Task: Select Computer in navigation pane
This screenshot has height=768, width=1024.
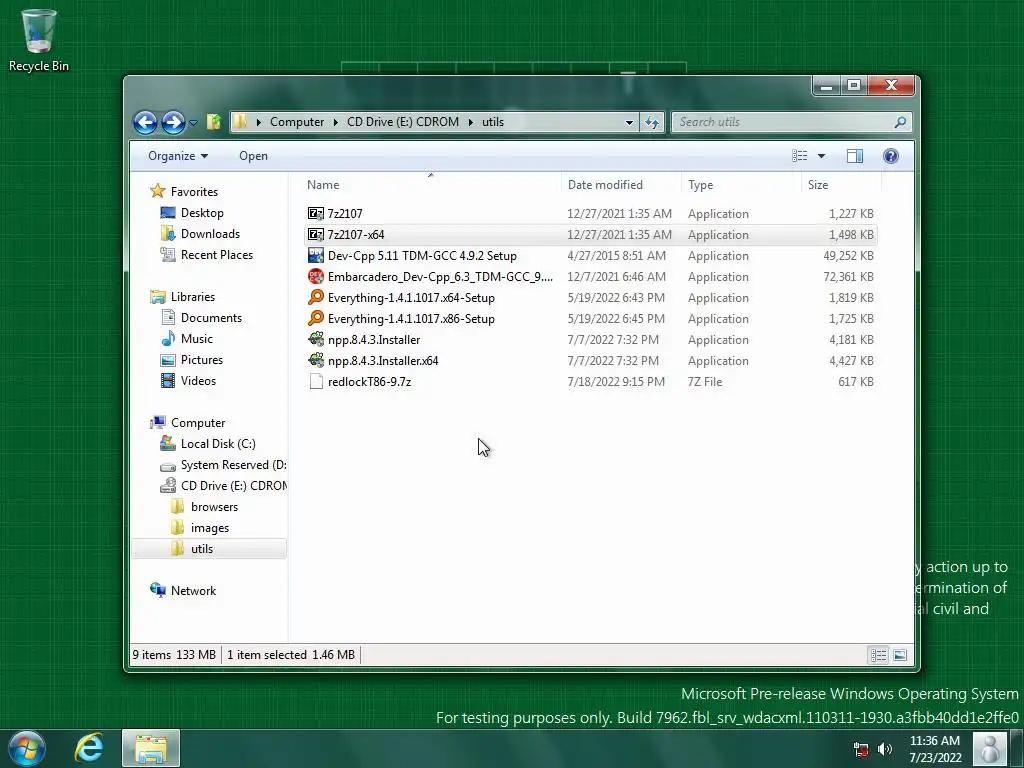Action: (x=198, y=423)
